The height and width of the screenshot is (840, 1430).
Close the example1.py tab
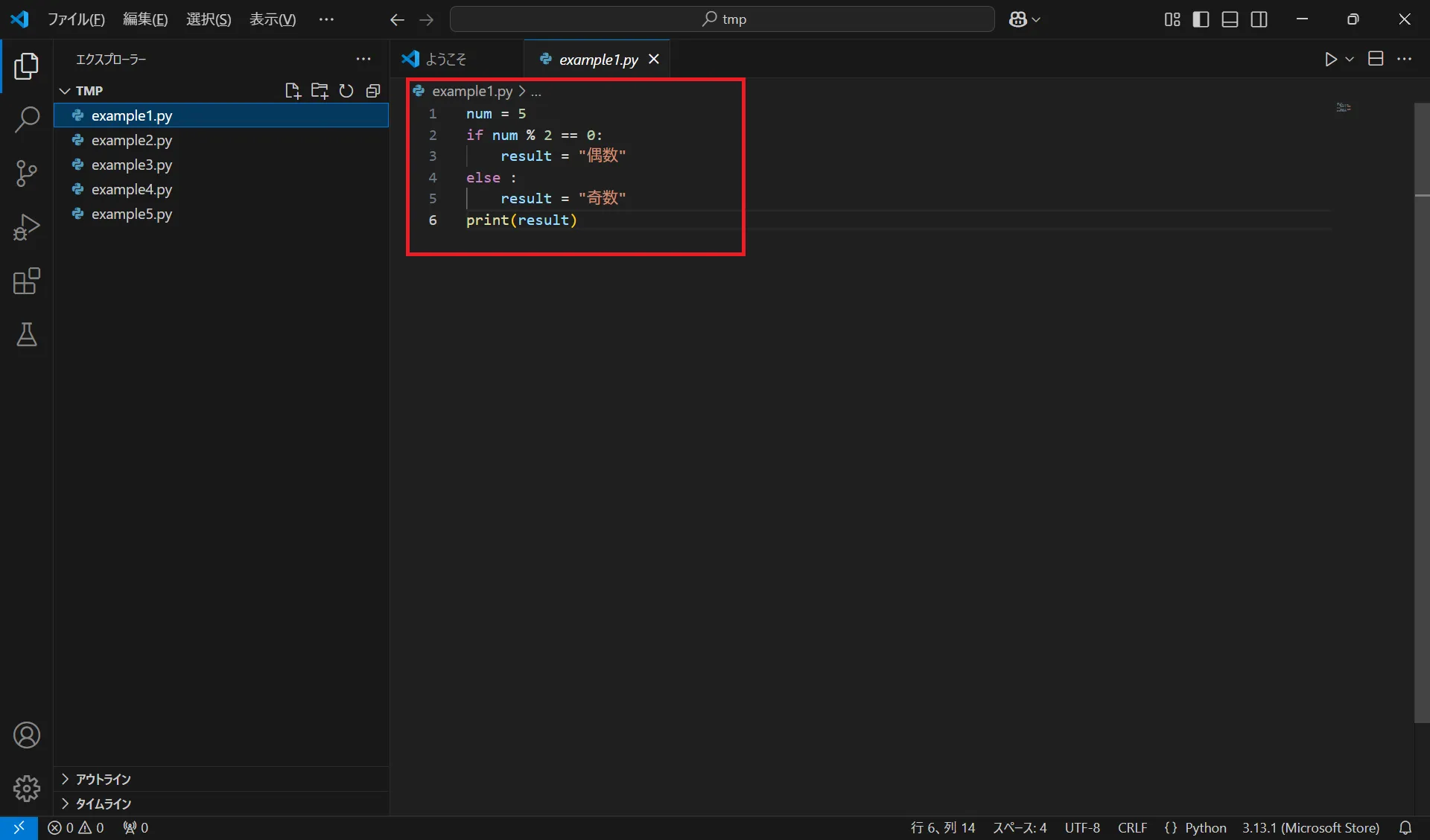click(654, 60)
